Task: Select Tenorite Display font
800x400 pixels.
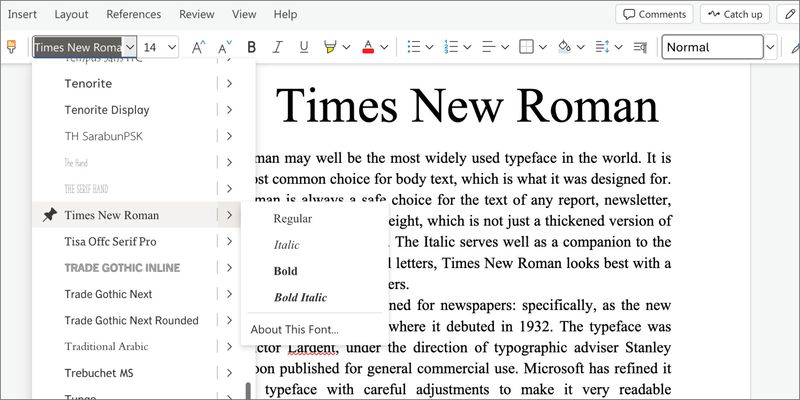Action: 107,110
